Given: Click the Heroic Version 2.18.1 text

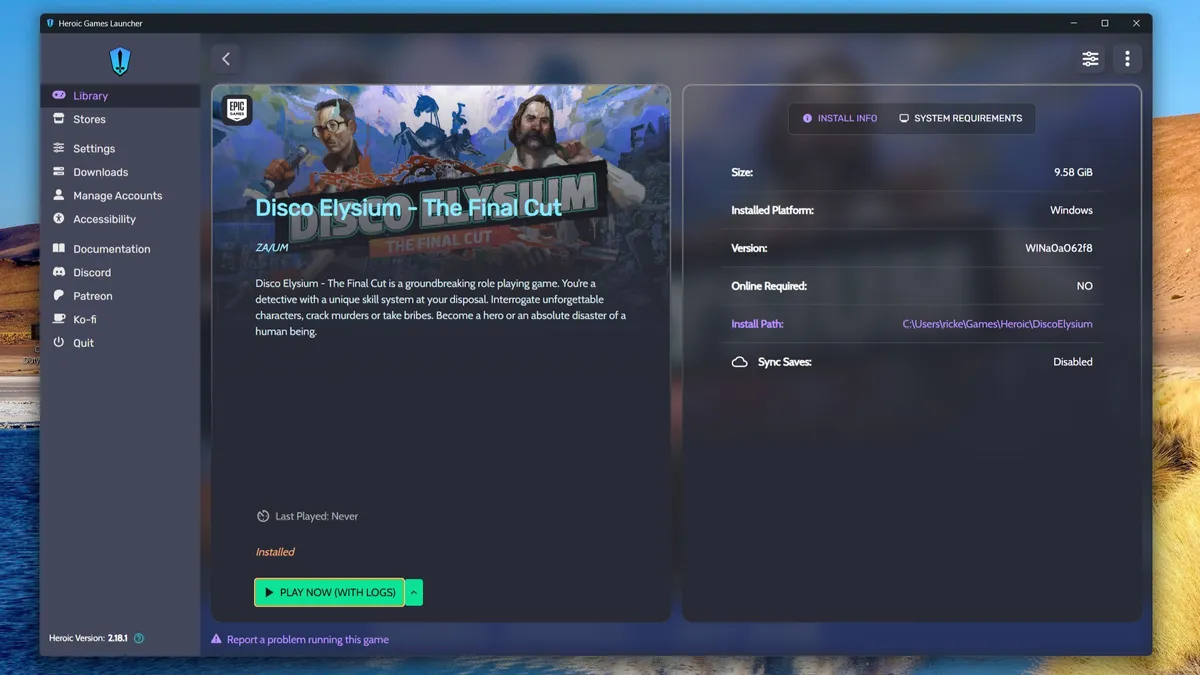Looking at the screenshot, I should click(x=88, y=638).
